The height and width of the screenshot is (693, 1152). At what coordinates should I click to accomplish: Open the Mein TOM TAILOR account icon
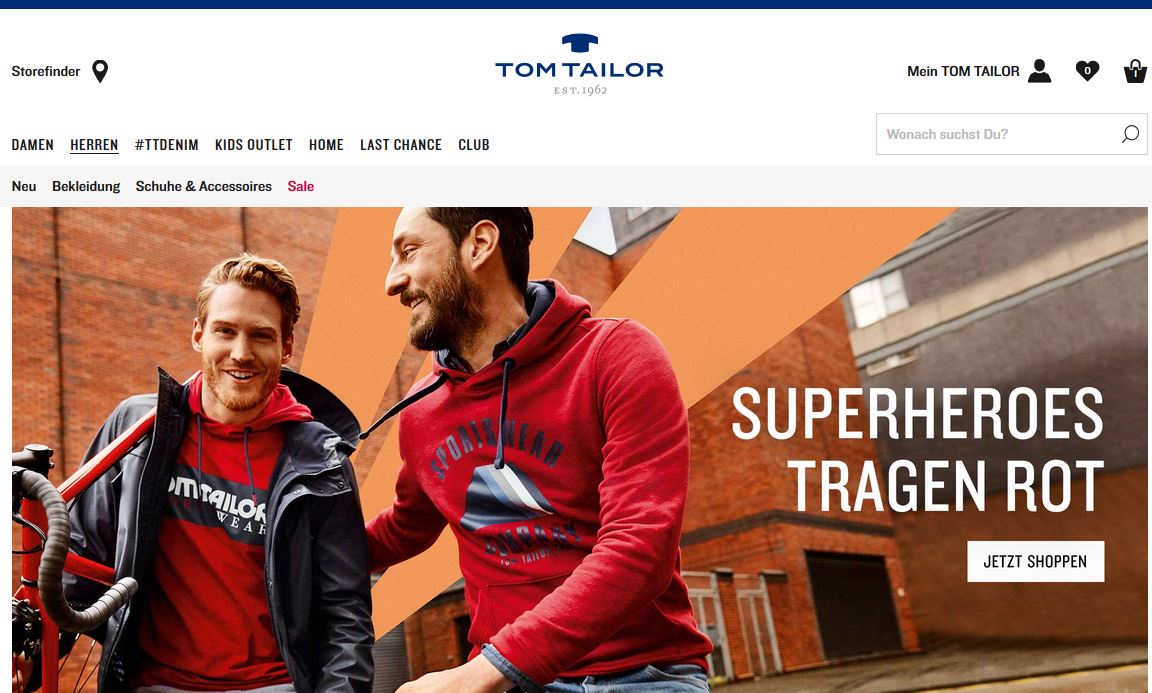pyautogui.click(x=1039, y=71)
